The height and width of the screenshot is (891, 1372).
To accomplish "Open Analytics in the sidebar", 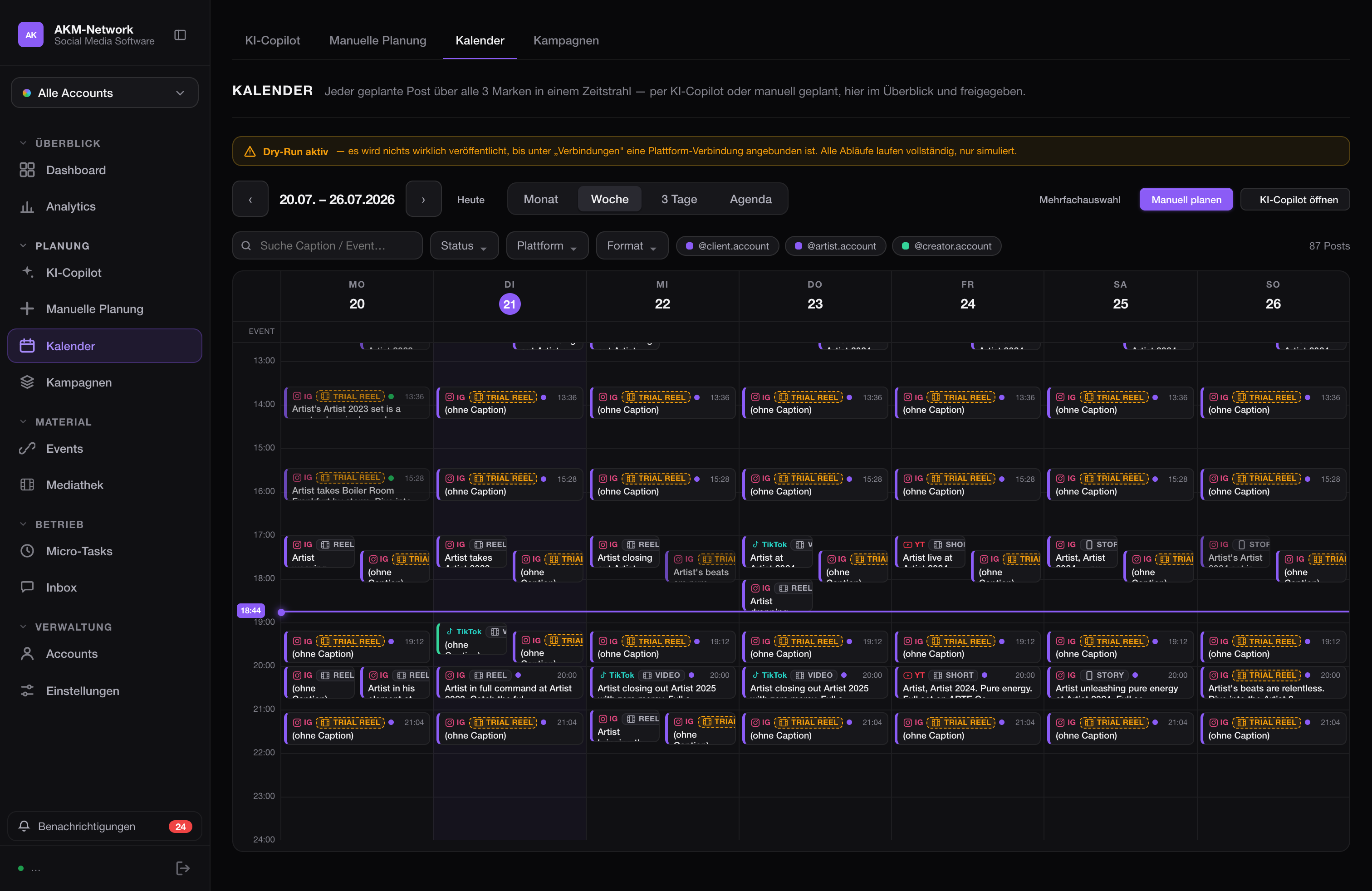I will (104, 206).
